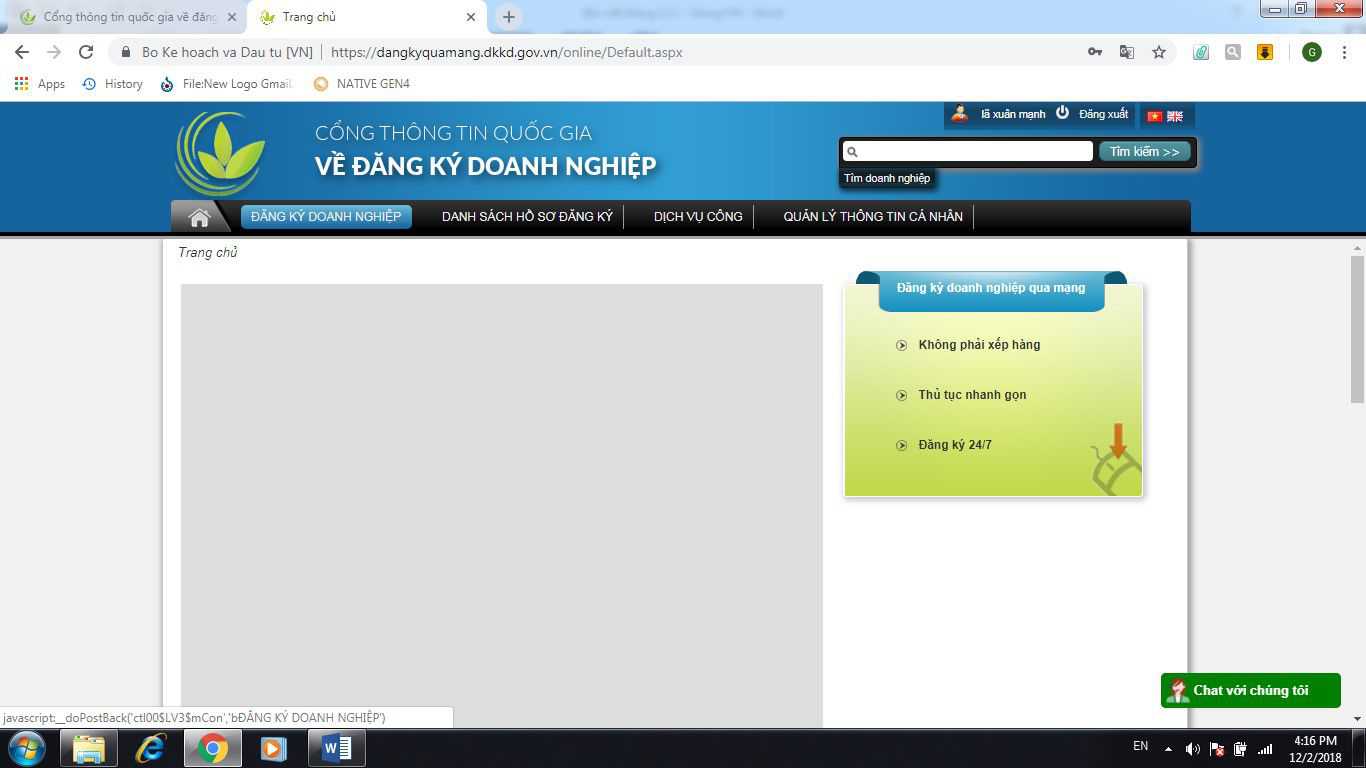Click the home icon in navigation bar
This screenshot has height=768, width=1366.
199,217
